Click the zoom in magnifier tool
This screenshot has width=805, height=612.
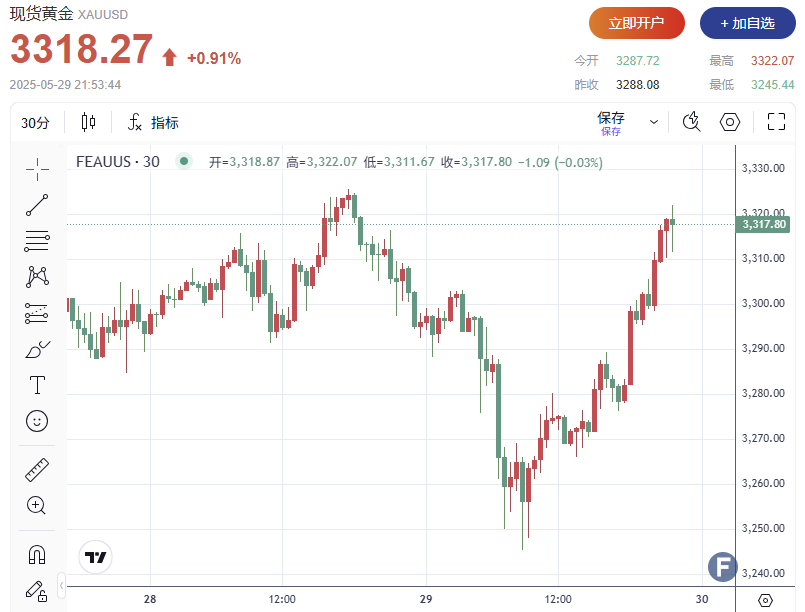37,505
